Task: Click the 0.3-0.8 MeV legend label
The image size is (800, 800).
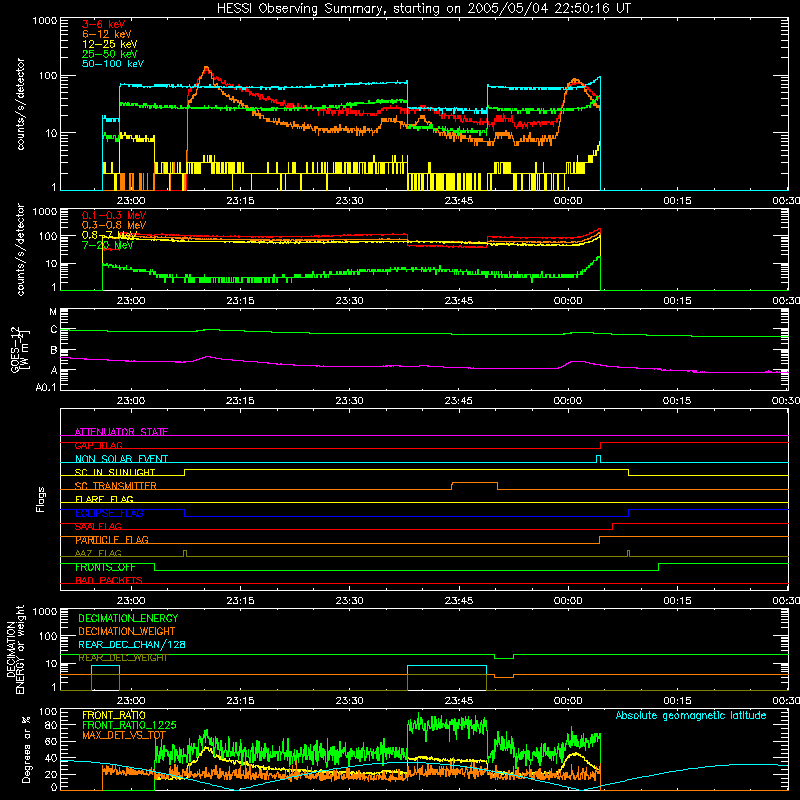Action: point(113,225)
